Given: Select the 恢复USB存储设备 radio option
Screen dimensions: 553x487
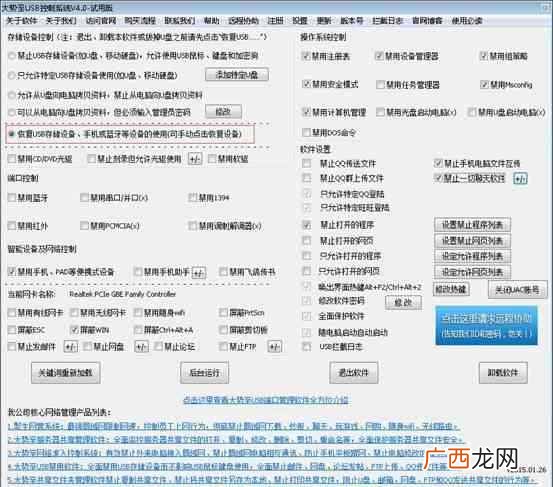Looking at the screenshot, I should (12, 134).
